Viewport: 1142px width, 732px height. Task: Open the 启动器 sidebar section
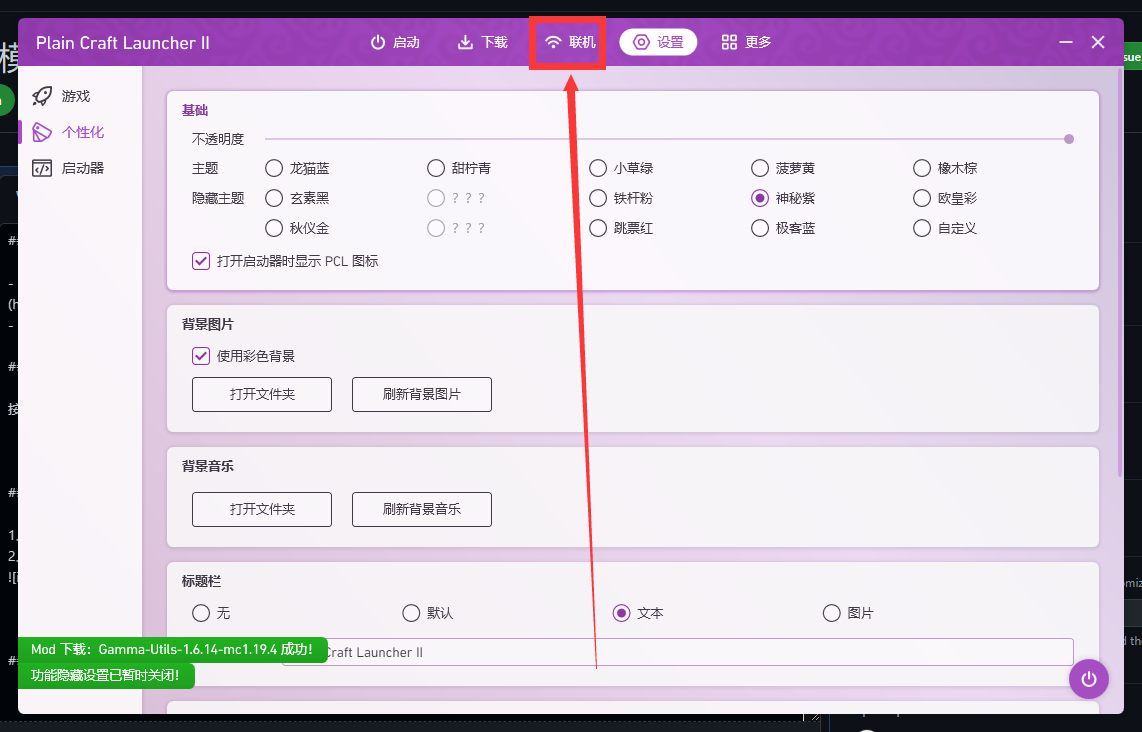tap(64, 167)
